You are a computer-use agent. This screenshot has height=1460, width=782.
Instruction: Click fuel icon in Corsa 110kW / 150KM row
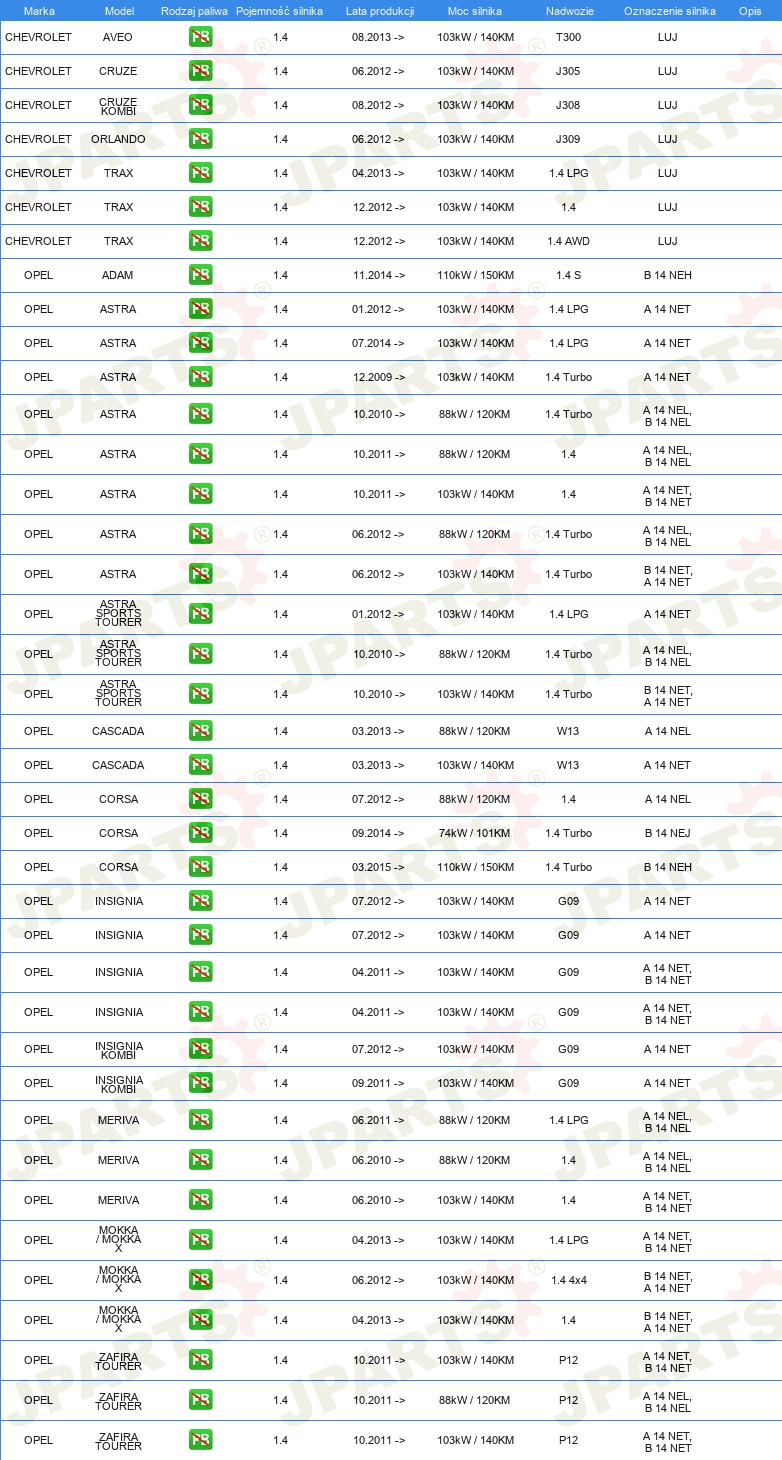200,867
